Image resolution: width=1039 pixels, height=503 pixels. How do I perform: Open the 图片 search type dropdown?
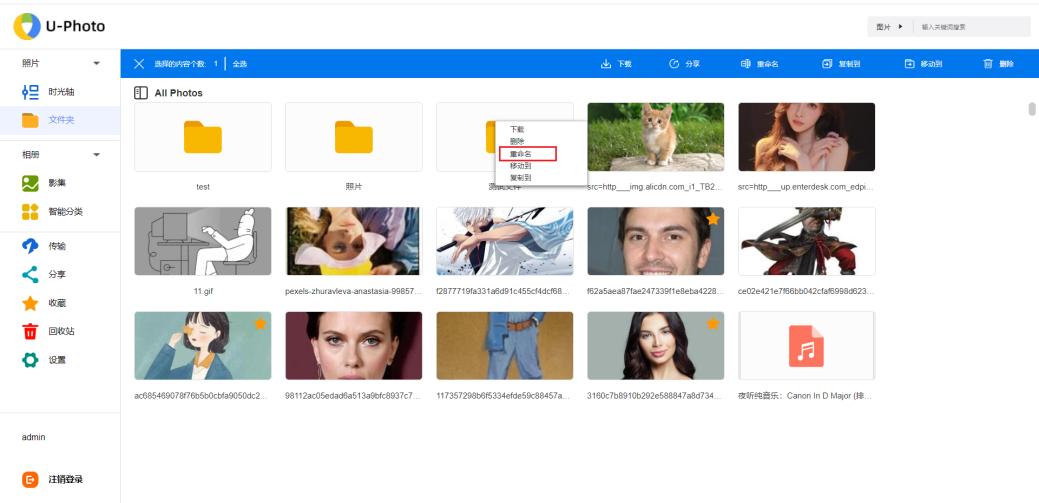coord(889,27)
